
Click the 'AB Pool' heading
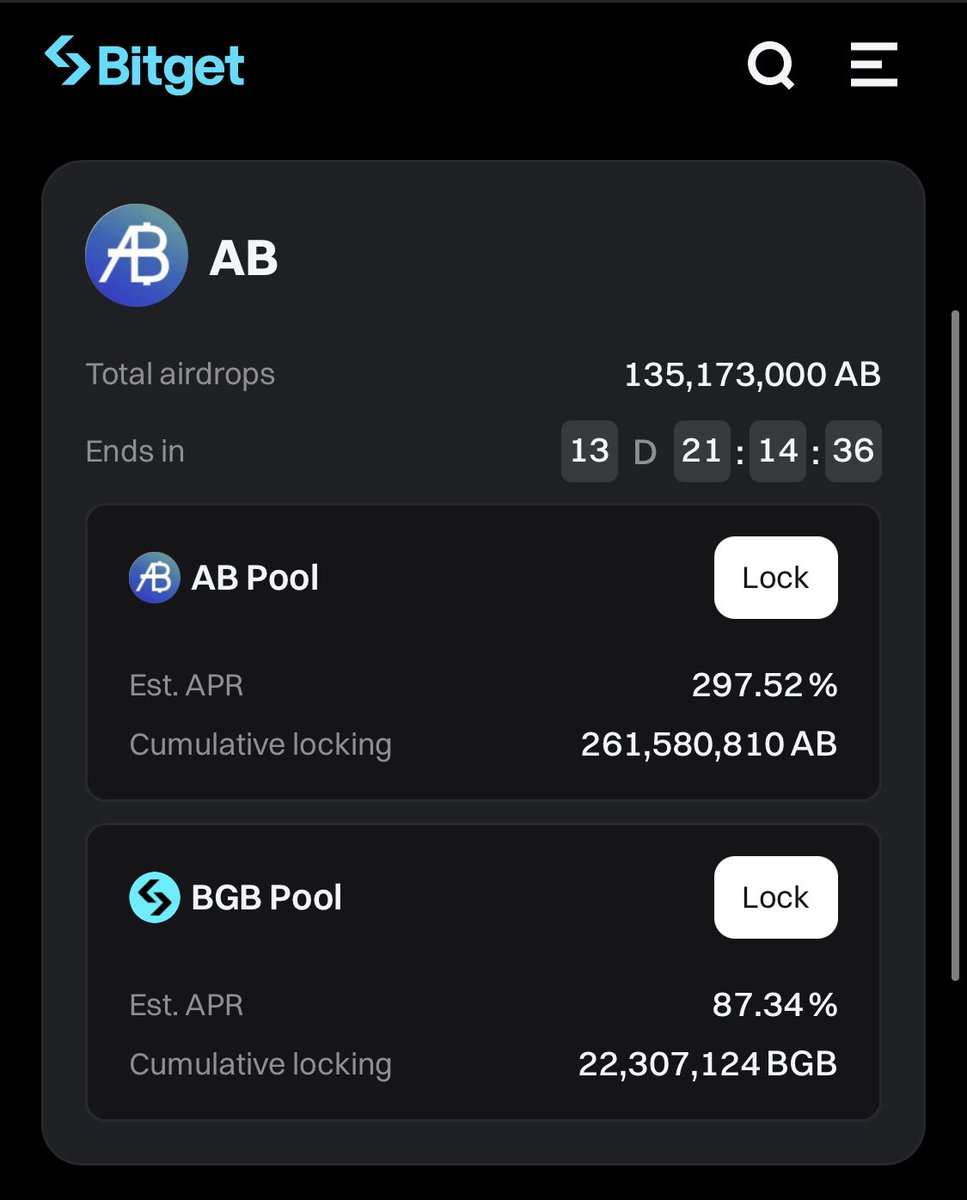pyautogui.click(x=255, y=578)
